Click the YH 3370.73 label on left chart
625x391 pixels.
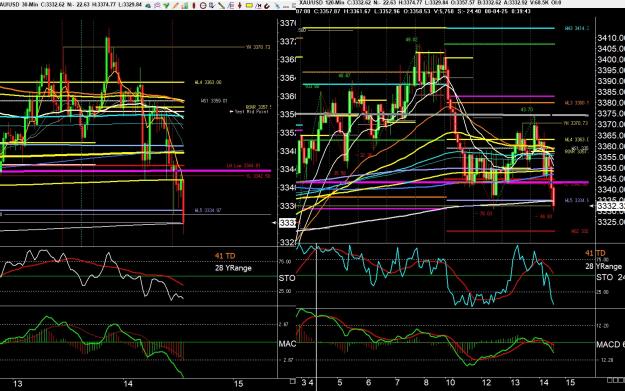pos(258,47)
